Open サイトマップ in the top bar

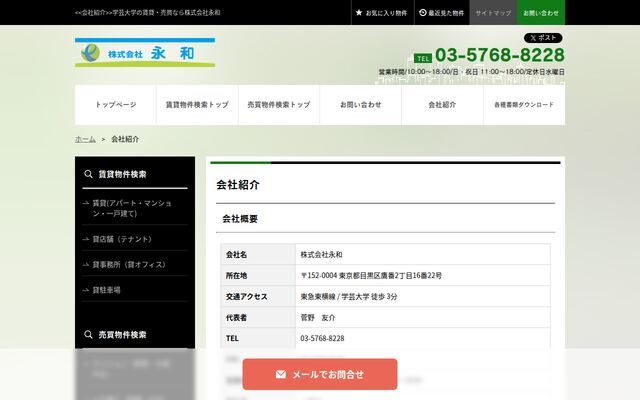(493, 13)
